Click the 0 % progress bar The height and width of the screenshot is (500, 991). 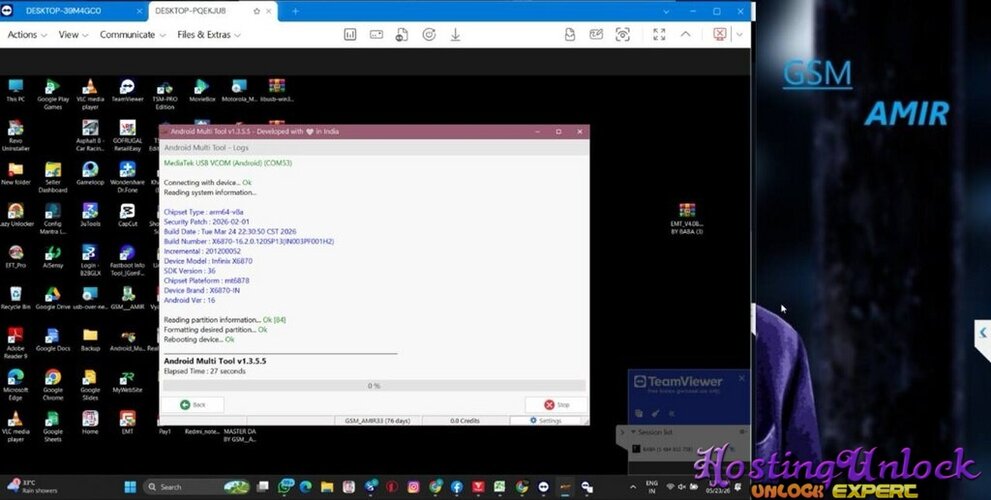pos(374,386)
